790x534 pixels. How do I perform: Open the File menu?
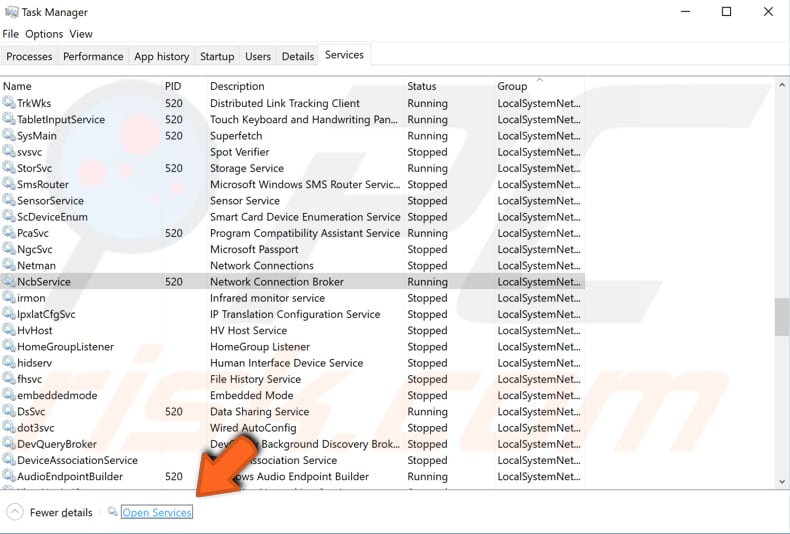[11, 34]
